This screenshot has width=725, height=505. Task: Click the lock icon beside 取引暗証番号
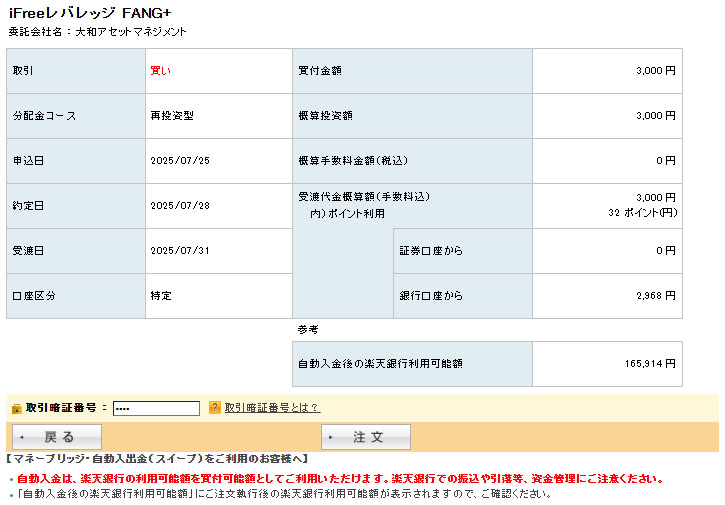16,408
